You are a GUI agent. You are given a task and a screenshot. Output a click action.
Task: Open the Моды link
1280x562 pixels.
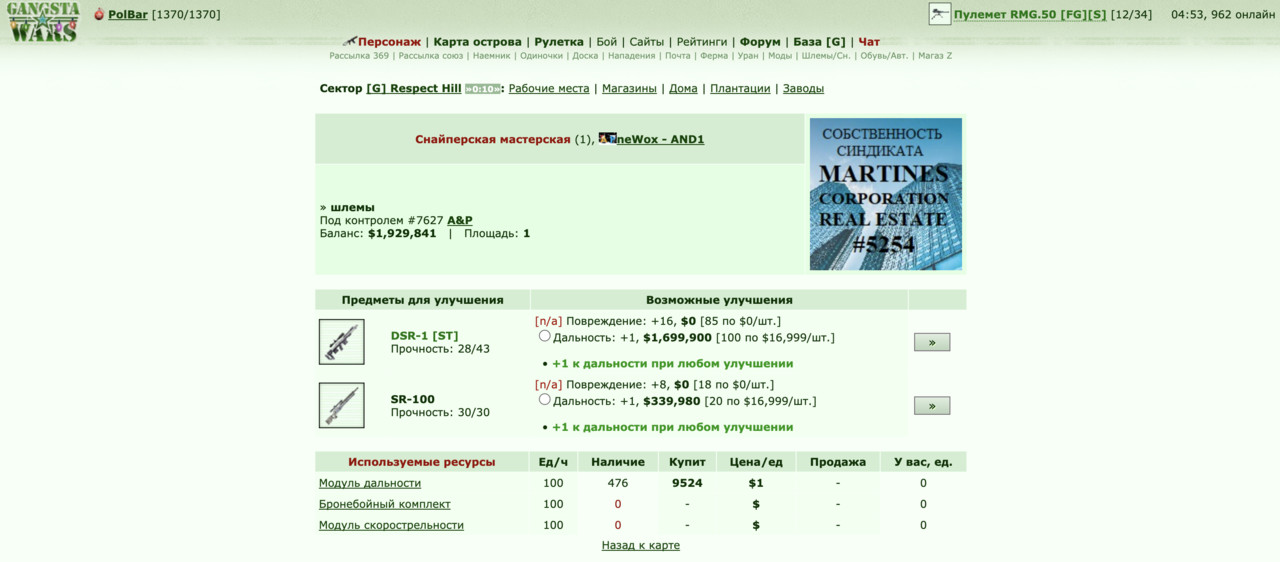[780, 56]
